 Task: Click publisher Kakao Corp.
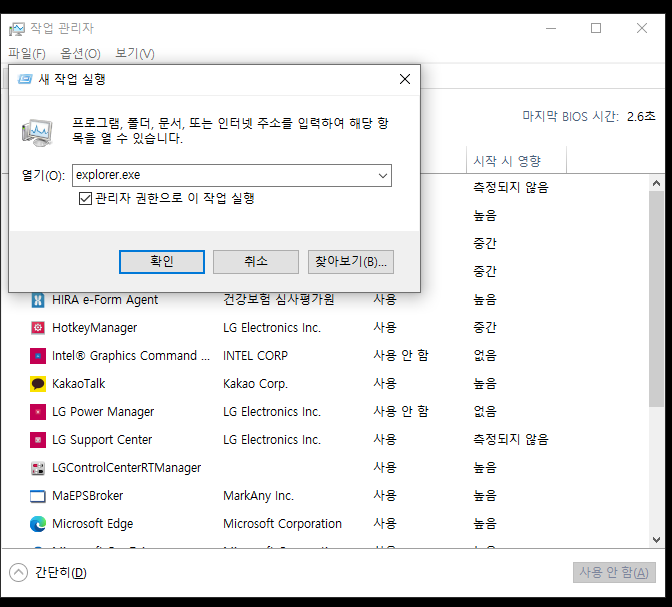(255, 384)
